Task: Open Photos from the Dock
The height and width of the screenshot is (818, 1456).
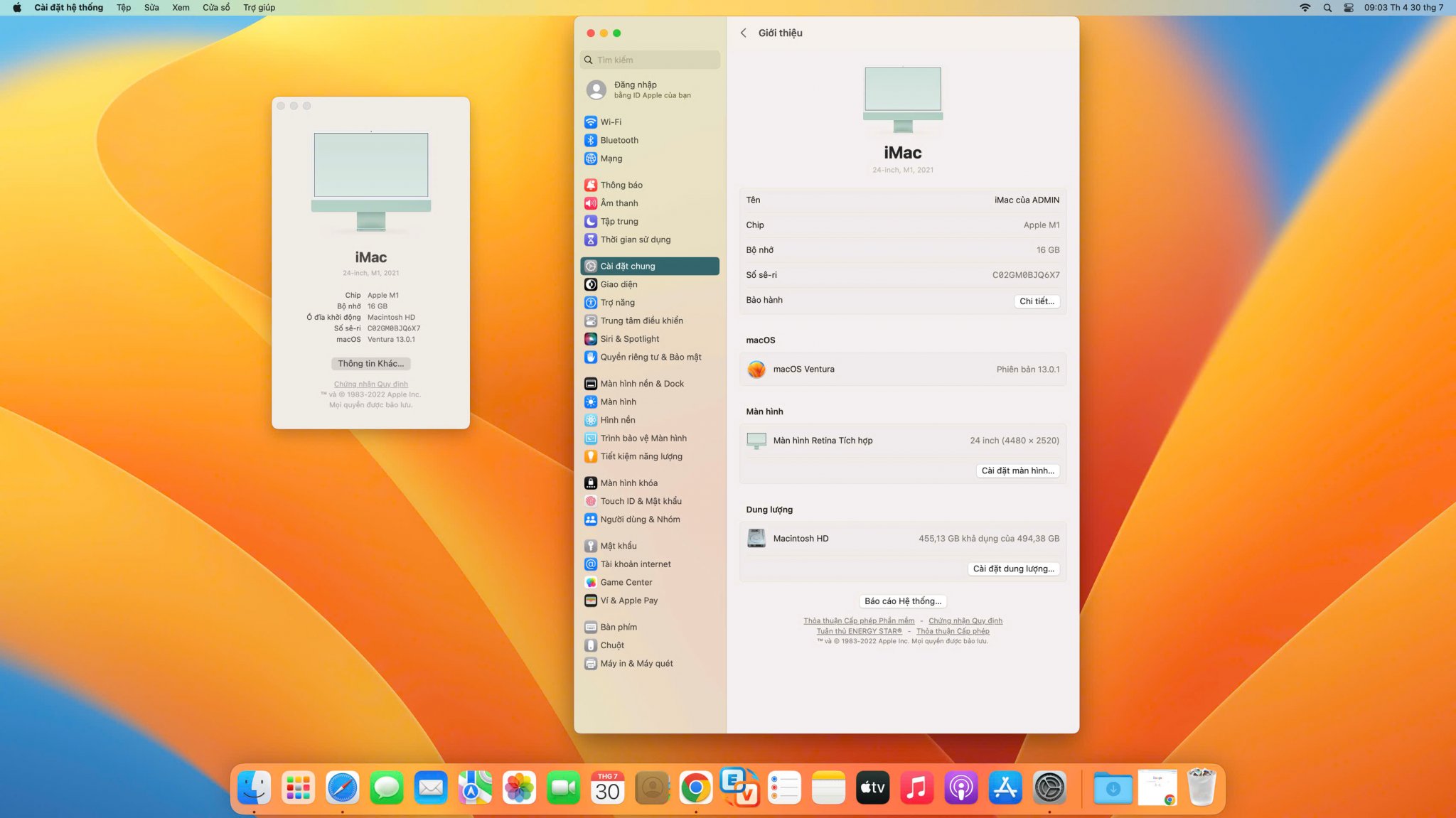Action: (519, 787)
